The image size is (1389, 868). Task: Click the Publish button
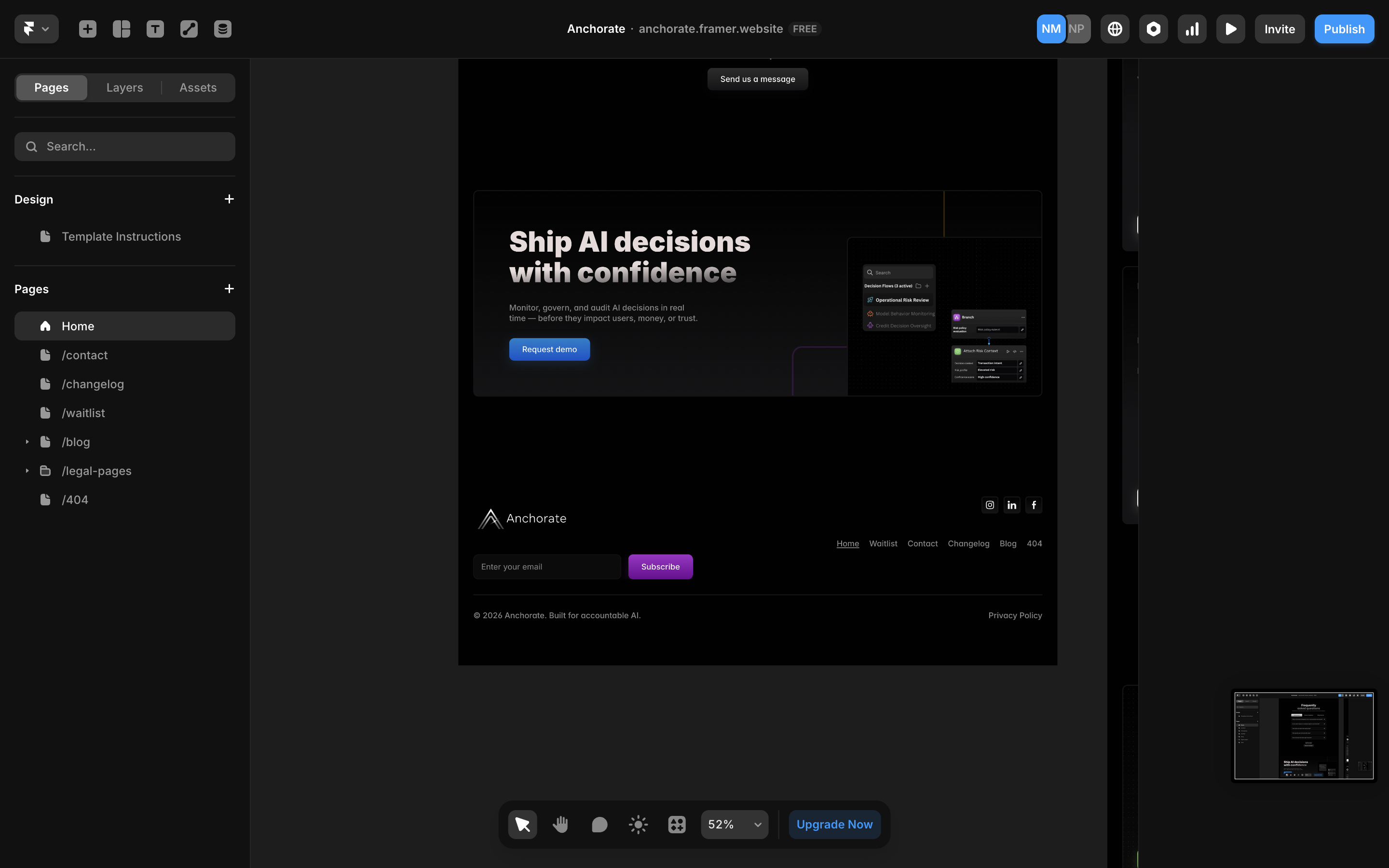pos(1344,28)
